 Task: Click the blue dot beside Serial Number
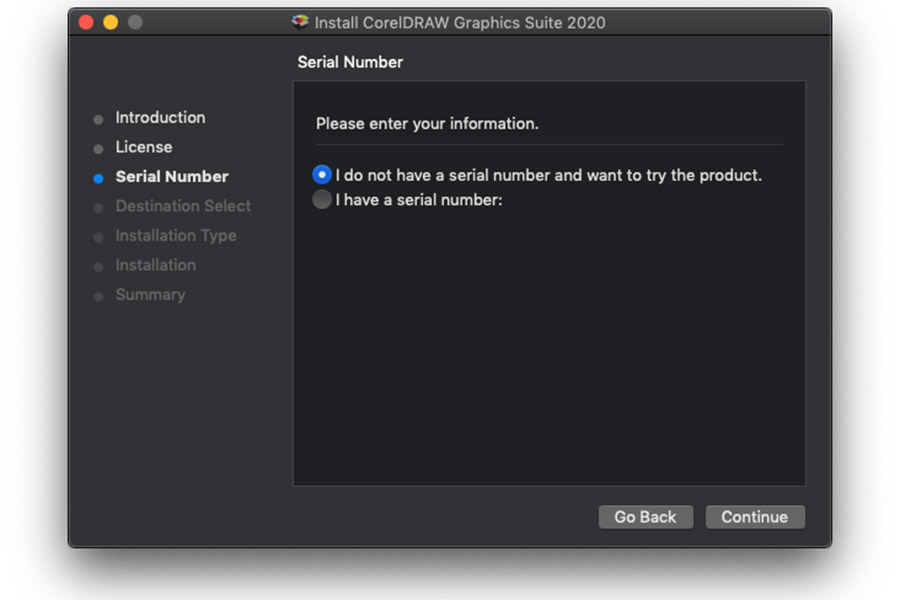click(98, 177)
